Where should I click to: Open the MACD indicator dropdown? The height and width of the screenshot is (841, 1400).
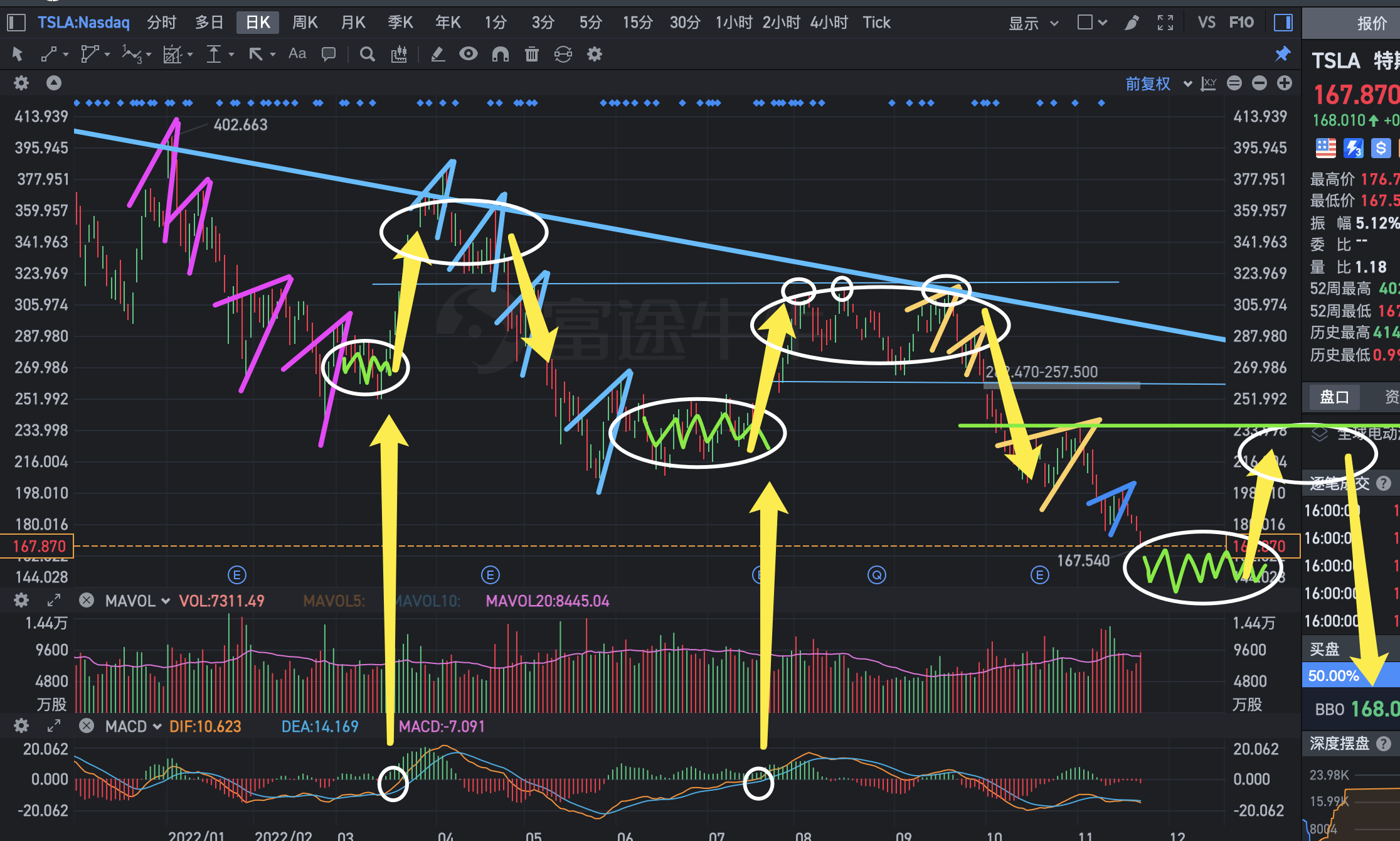click(x=133, y=727)
